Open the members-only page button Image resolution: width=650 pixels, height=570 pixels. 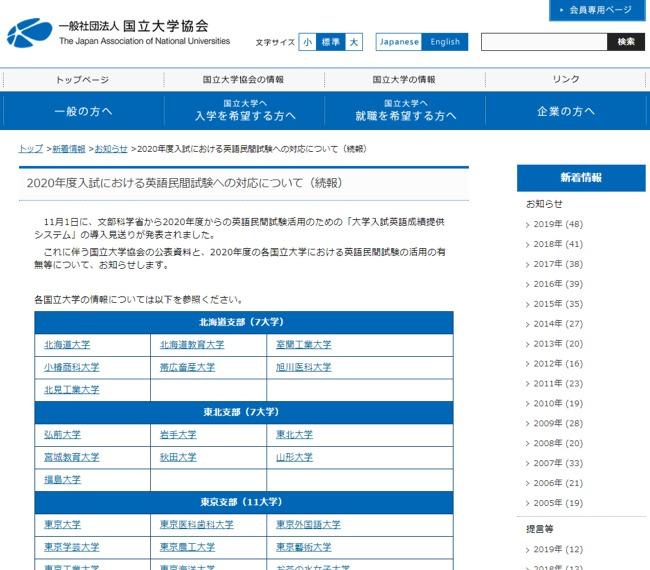tap(597, 10)
